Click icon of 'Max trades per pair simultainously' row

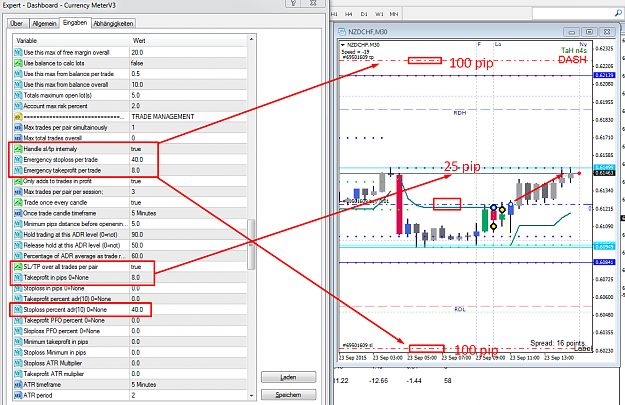(18, 128)
